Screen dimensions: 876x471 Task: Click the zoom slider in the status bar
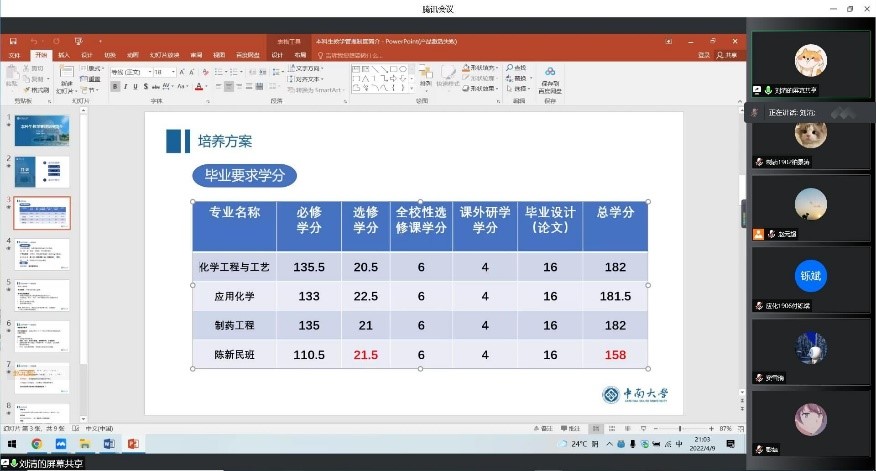[x=680, y=429]
